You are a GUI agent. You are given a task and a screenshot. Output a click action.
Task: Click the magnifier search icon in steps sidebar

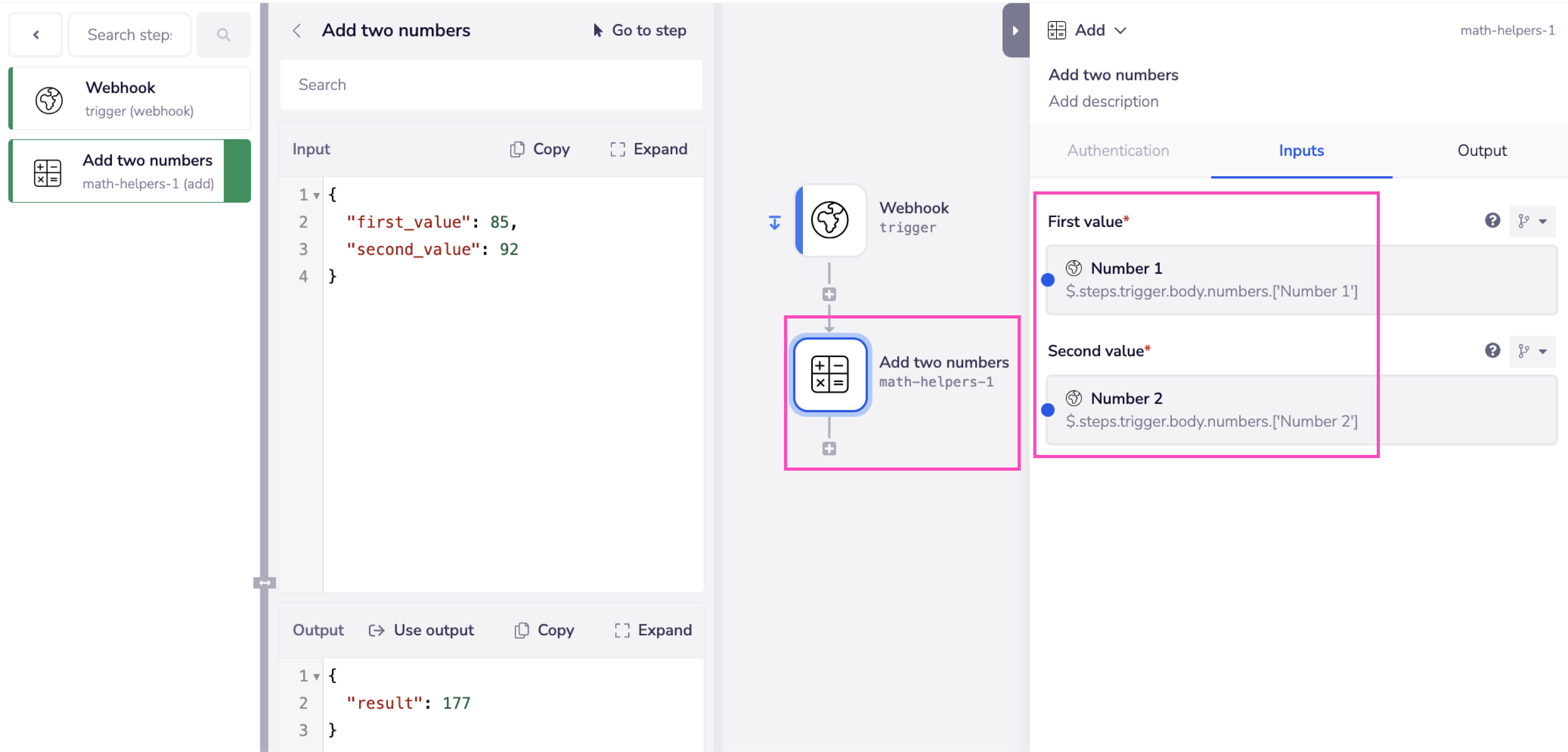point(223,35)
